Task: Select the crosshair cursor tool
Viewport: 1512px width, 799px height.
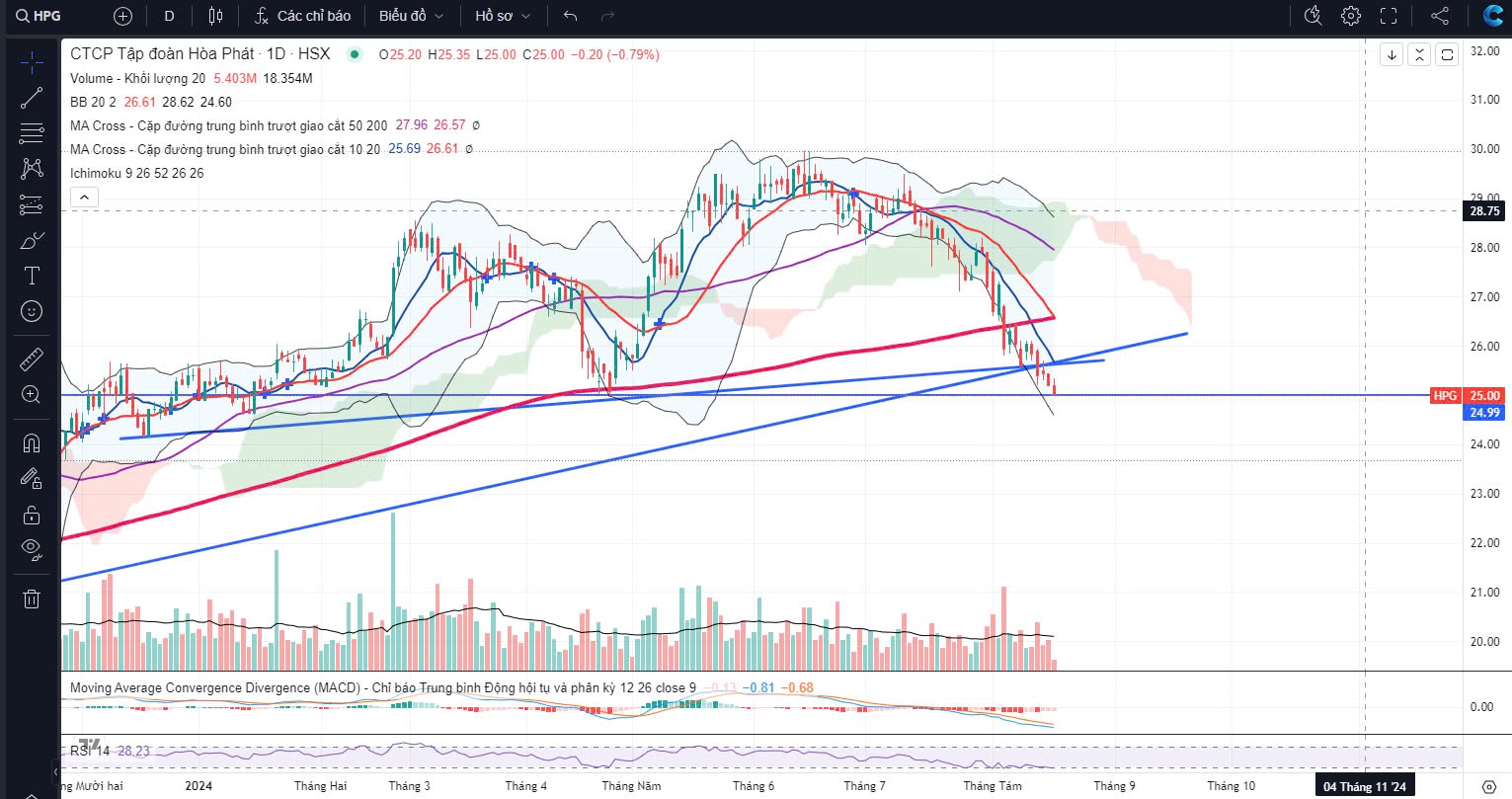Action: pyautogui.click(x=32, y=62)
